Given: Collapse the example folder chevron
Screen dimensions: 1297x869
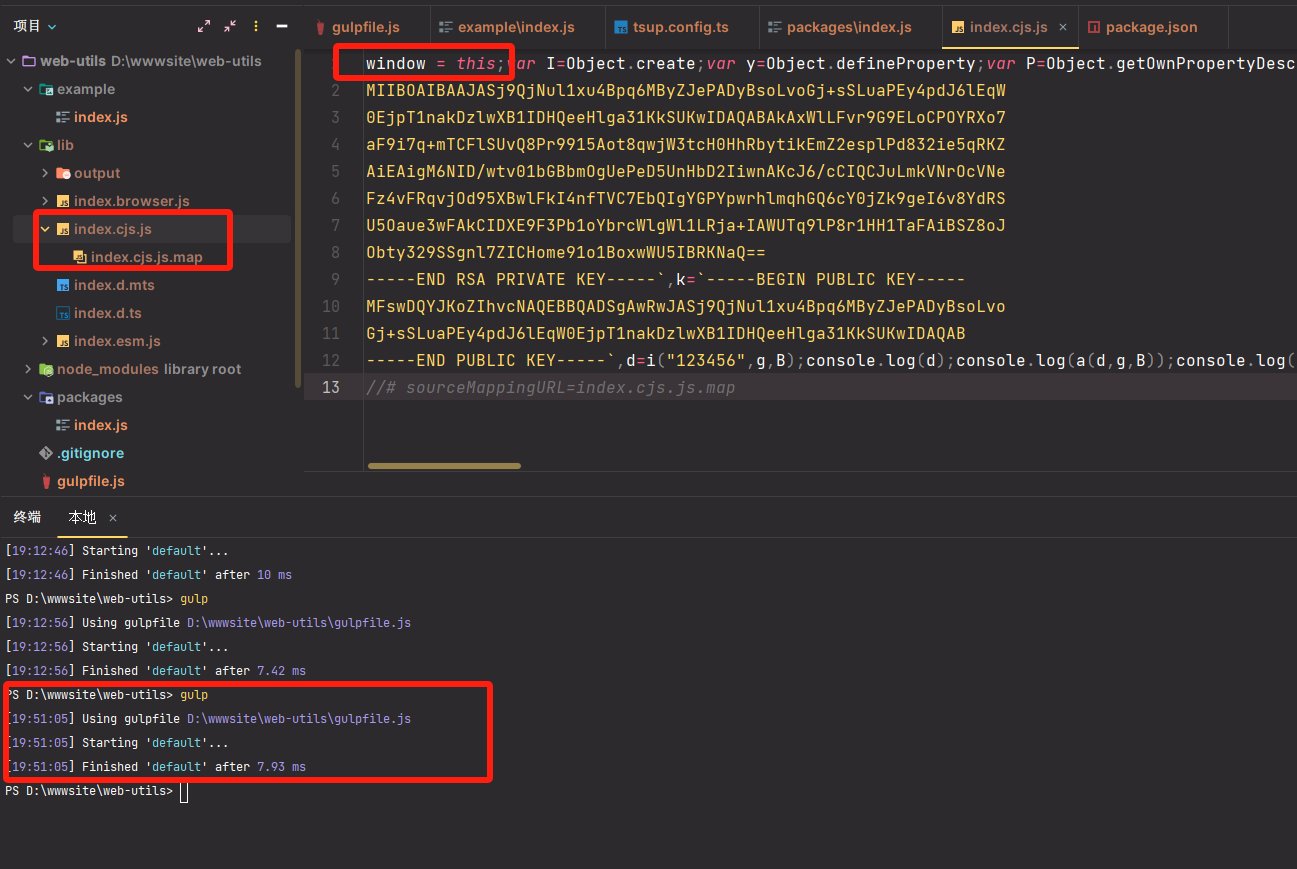Looking at the screenshot, I should (x=28, y=89).
